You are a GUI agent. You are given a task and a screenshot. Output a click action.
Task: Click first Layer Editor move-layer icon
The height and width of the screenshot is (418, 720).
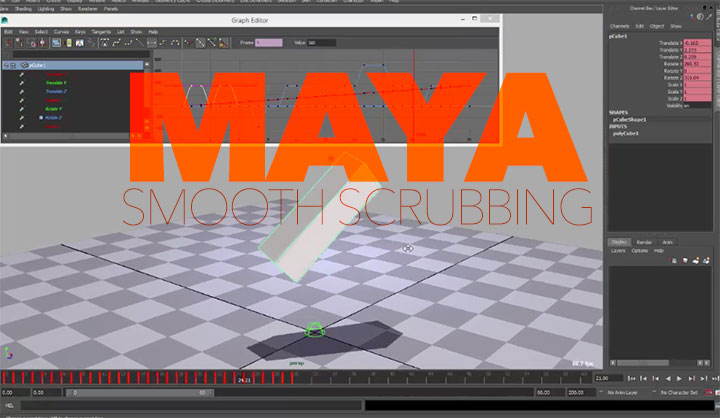click(674, 260)
